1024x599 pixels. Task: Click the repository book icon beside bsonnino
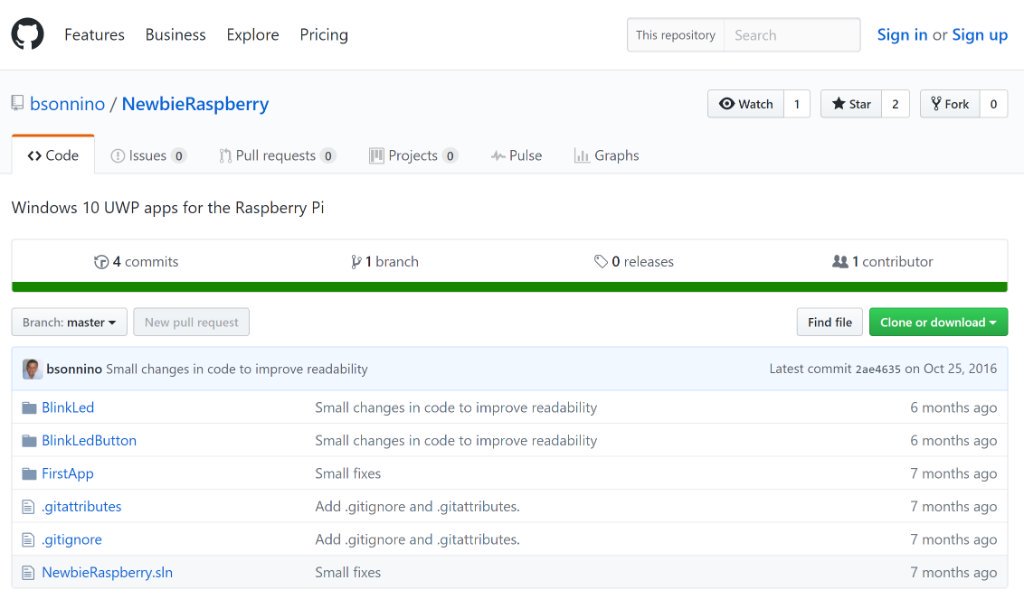click(18, 103)
